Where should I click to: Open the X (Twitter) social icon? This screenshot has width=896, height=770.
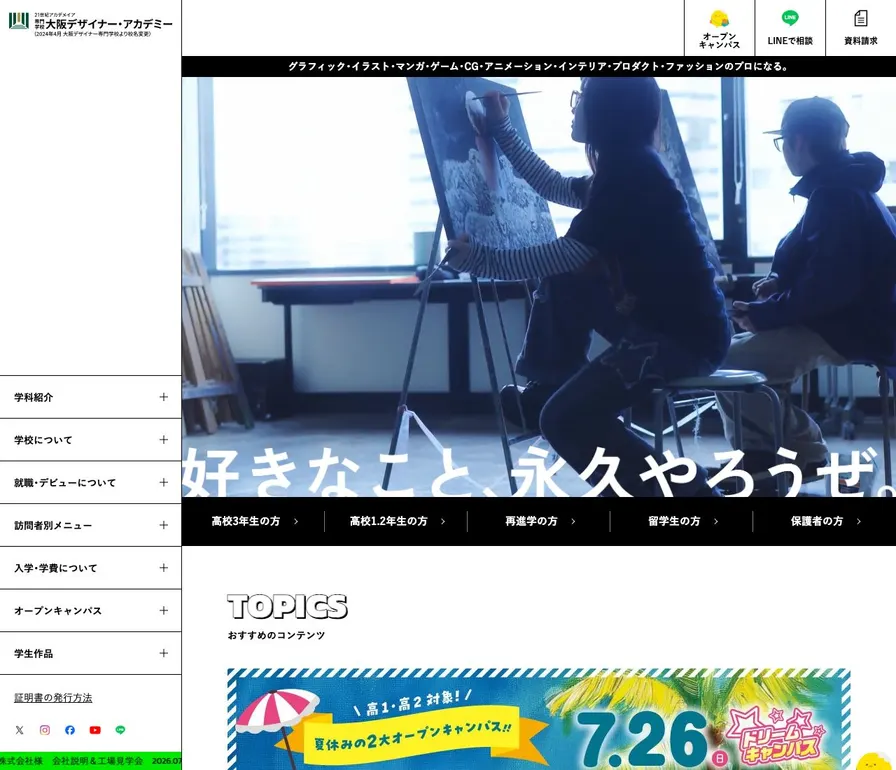tap(19, 730)
